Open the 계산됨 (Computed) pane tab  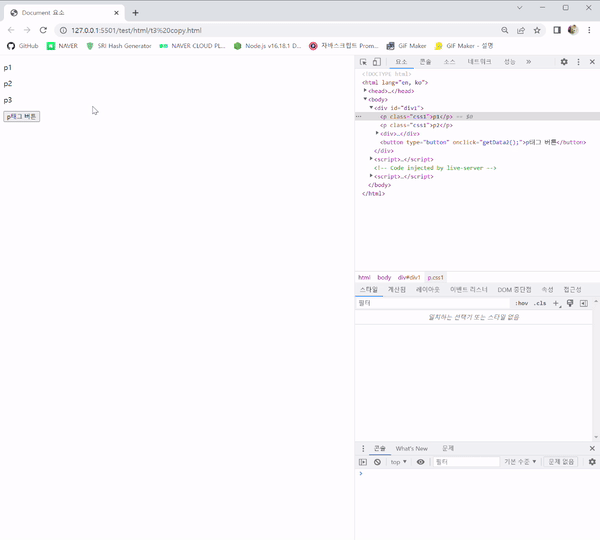(397, 290)
